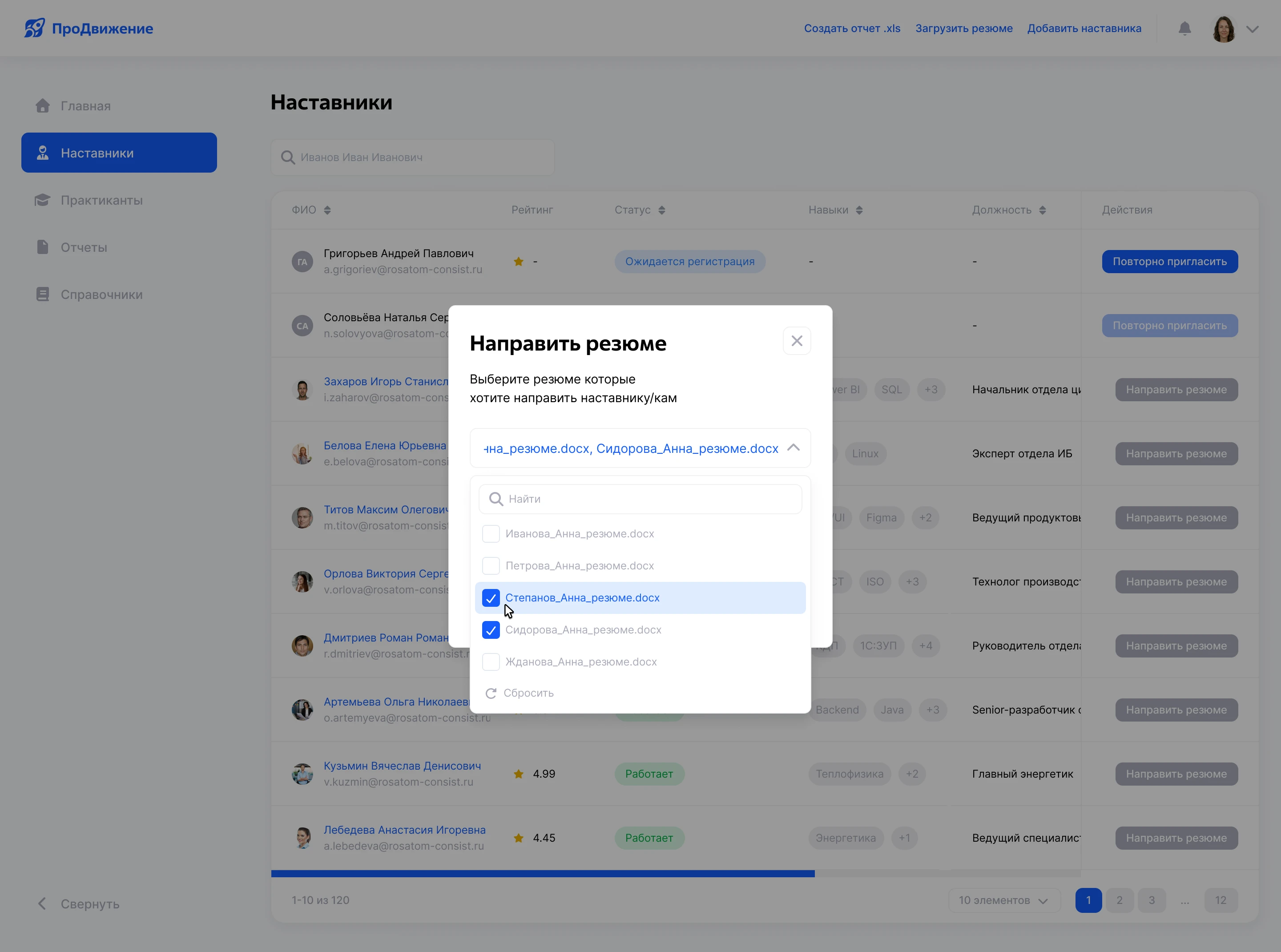Screen dimensions: 1281x952
Task: Click Кузьмин Вячеслав's avatar photo
Action: 302,774
